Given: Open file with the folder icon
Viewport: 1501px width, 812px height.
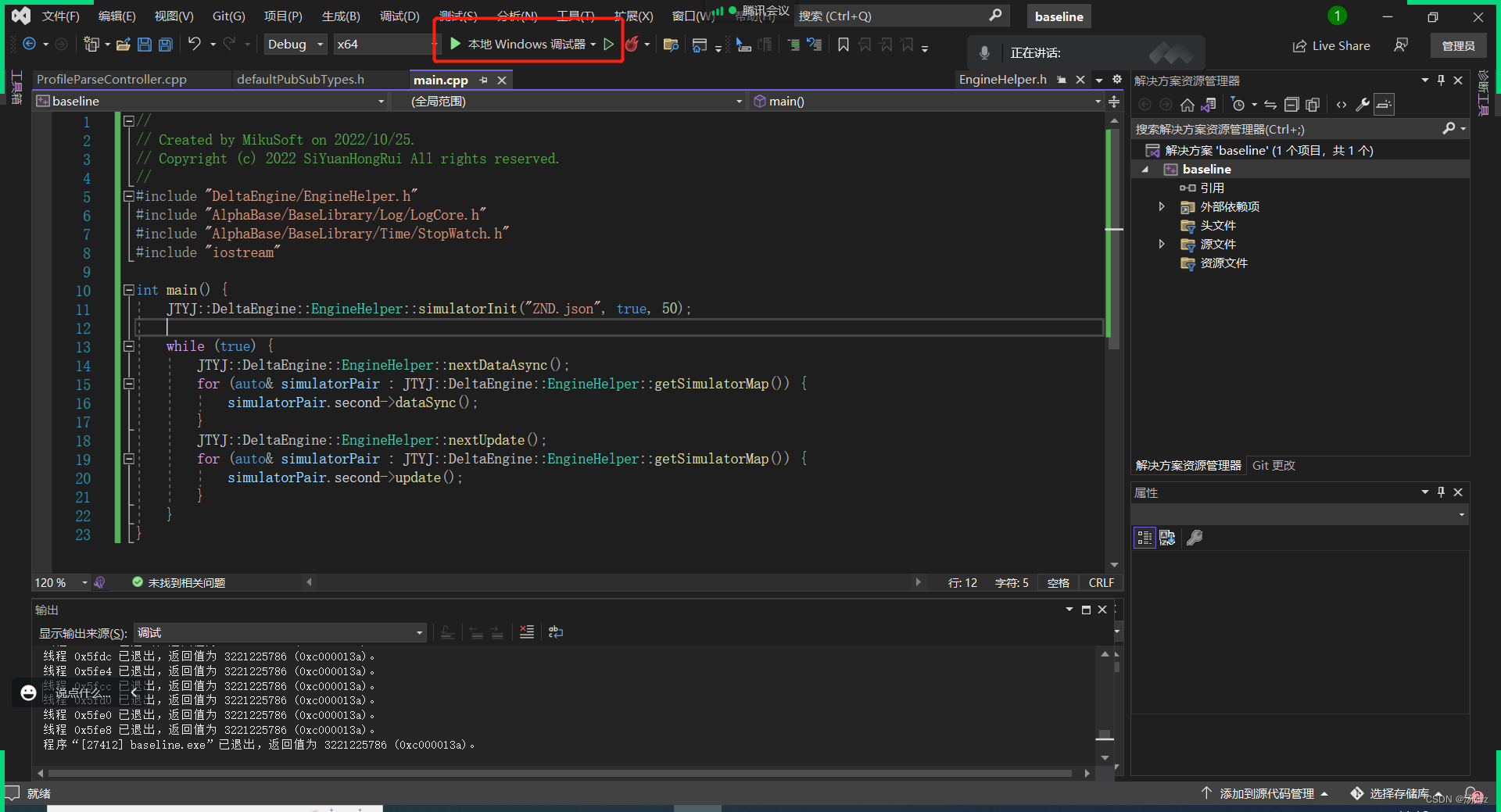Looking at the screenshot, I should pyautogui.click(x=123, y=45).
